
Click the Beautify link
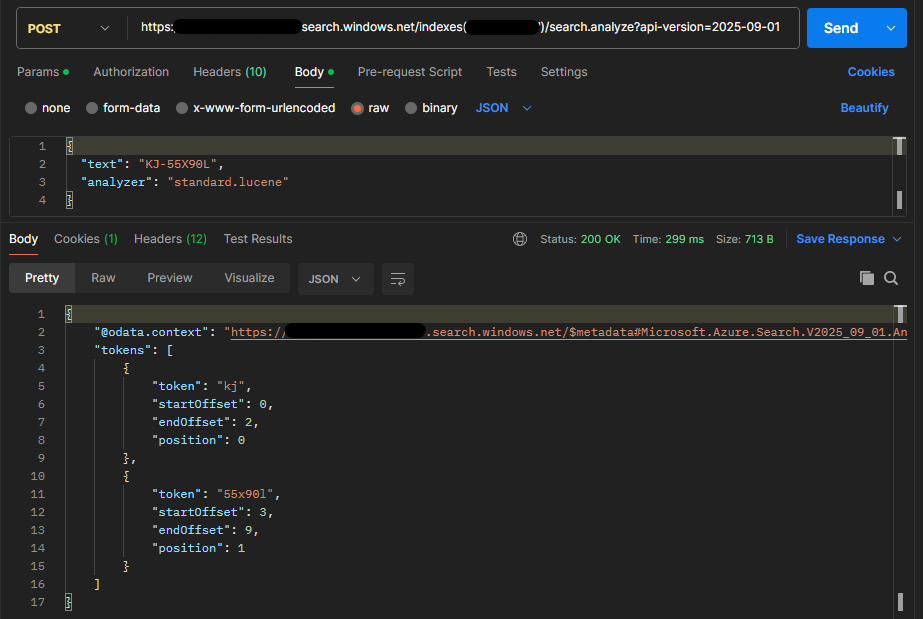click(x=864, y=108)
